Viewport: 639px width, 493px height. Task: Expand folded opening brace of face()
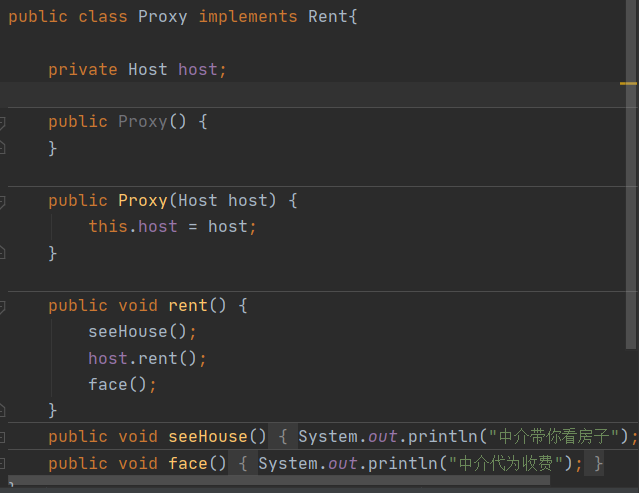click(x=243, y=464)
